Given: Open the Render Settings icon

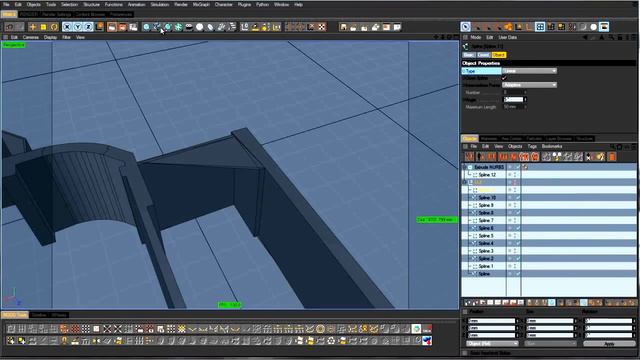Looking at the screenshot, I should pyautogui.click(x=133, y=27).
